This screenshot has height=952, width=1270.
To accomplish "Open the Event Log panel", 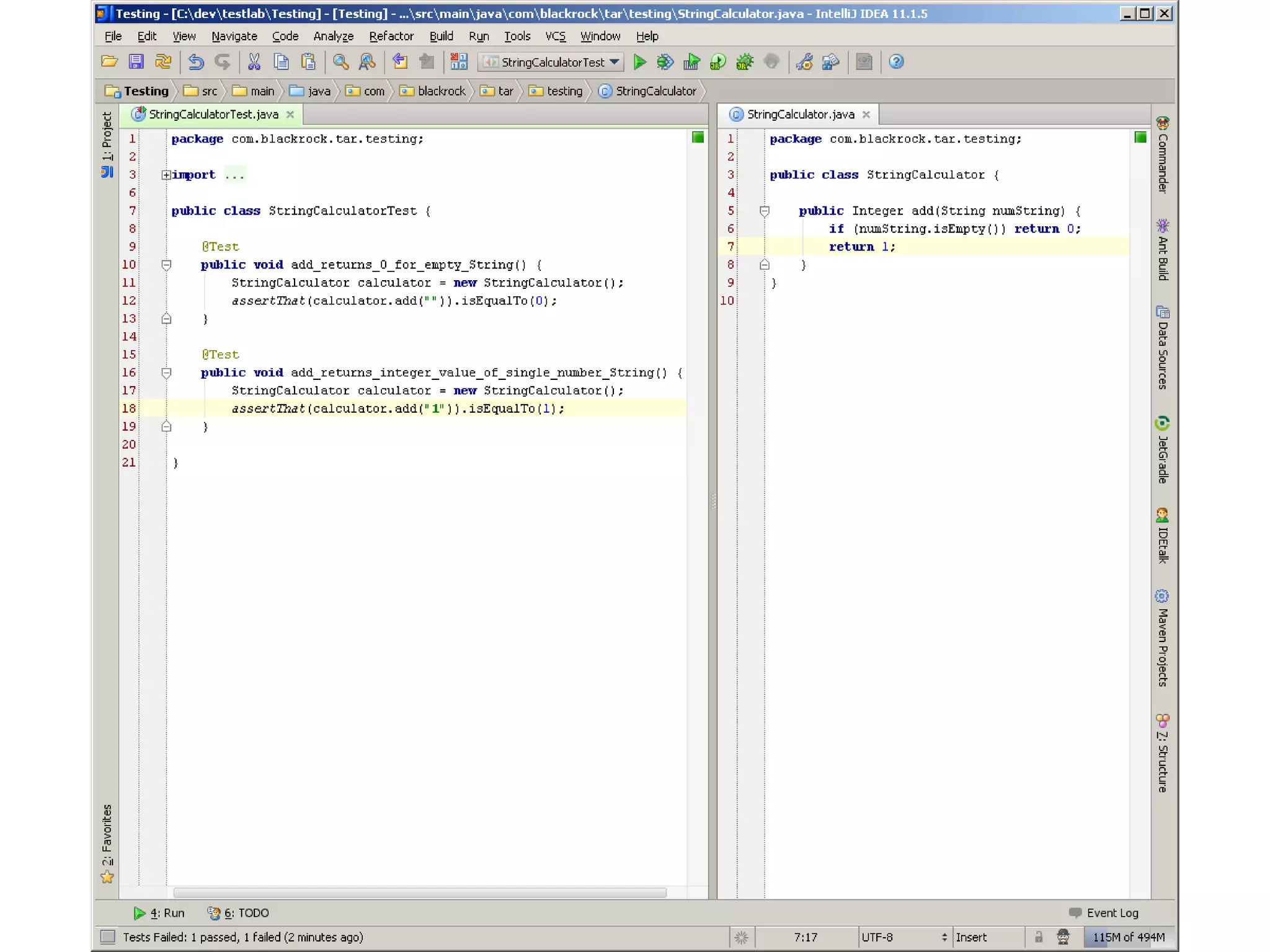I will [1104, 913].
